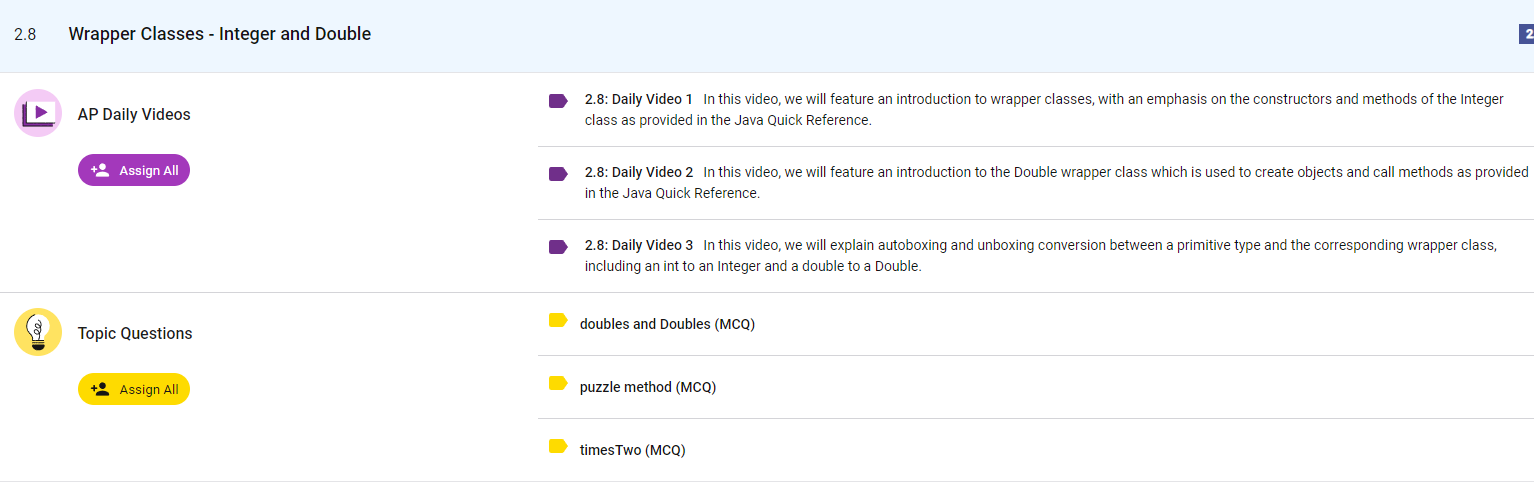Click the blue count badge in the header
Image resolution: width=1534 pixels, height=483 pixels.
point(1526,35)
